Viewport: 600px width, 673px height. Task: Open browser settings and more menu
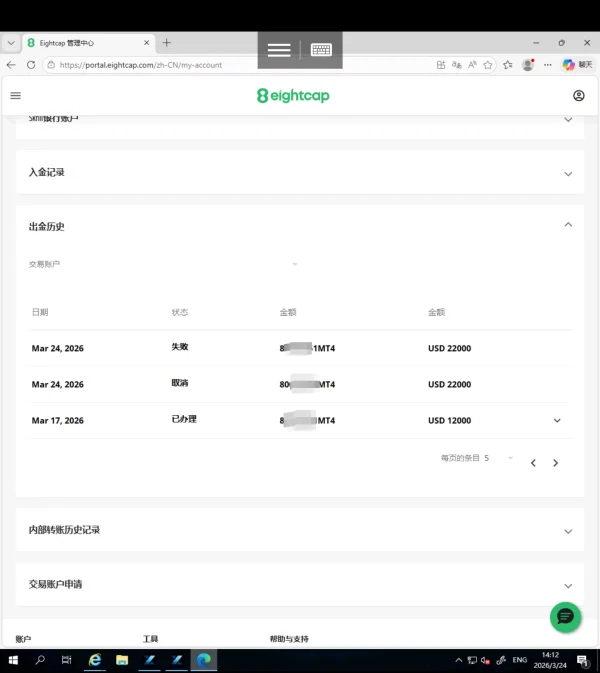click(548, 65)
